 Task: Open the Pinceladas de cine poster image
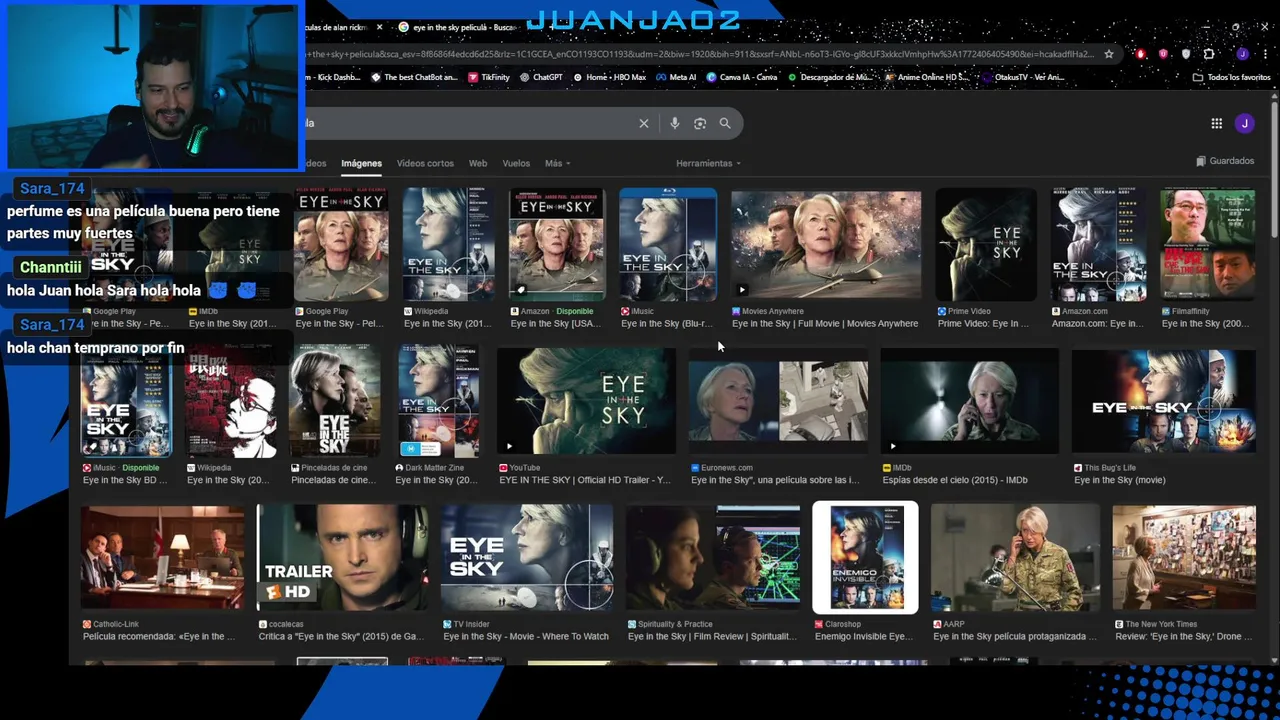pos(335,401)
